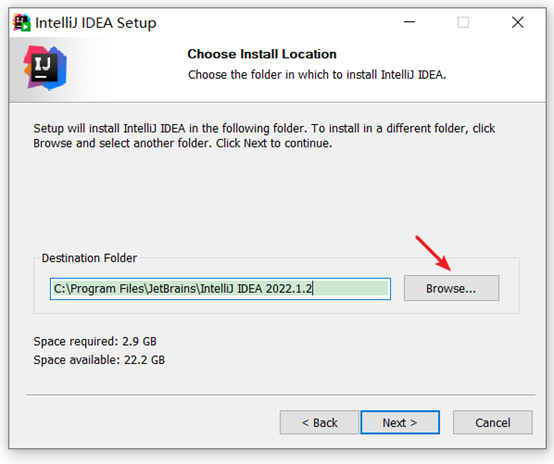Screen dimensions: 554x464
Task: Click the disabled maximize button
Action: 463,22
